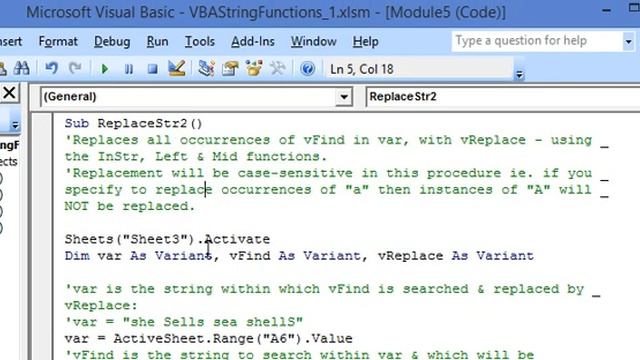Undo the last edit
This screenshot has width=640, height=360.
(51, 68)
